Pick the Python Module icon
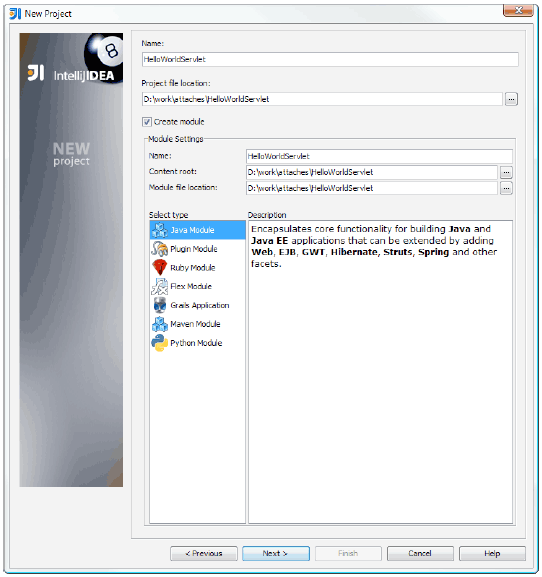The image size is (542, 577). [159, 343]
